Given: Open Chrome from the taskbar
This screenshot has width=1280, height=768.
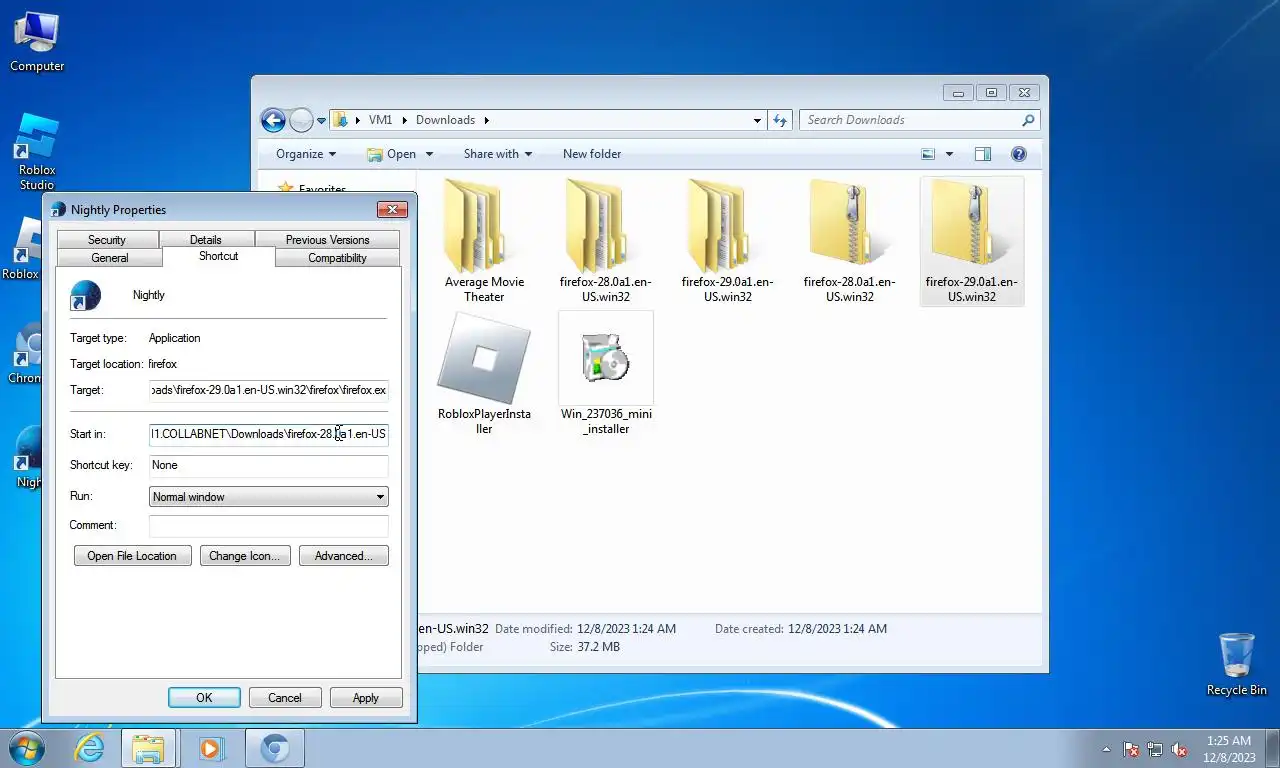Looking at the screenshot, I should click(275, 748).
